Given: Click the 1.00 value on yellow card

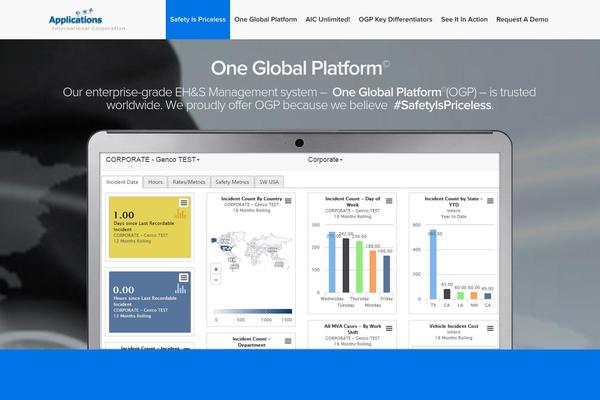Looking at the screenshot, I should (x=124, y=215).
